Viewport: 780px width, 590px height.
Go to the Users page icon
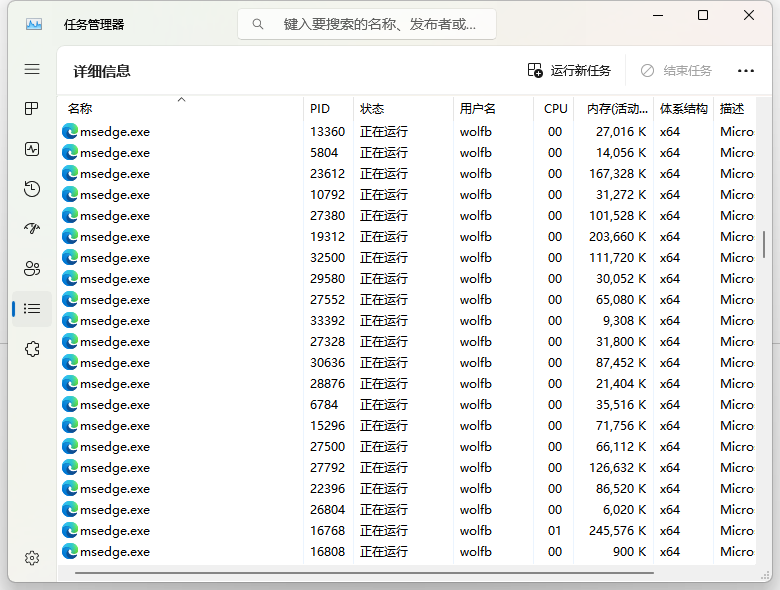coord(32,269)
